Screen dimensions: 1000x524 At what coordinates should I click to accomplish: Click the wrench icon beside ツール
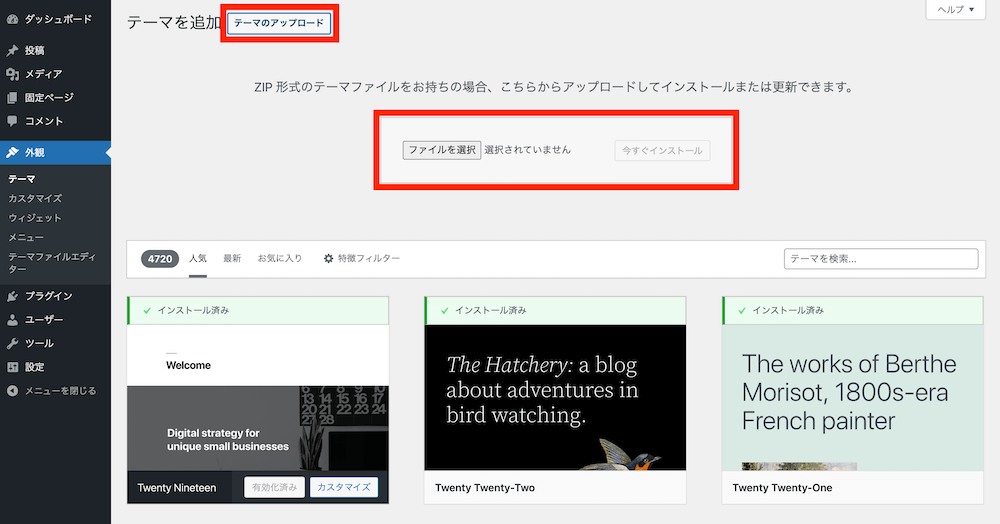coord(12,344)
